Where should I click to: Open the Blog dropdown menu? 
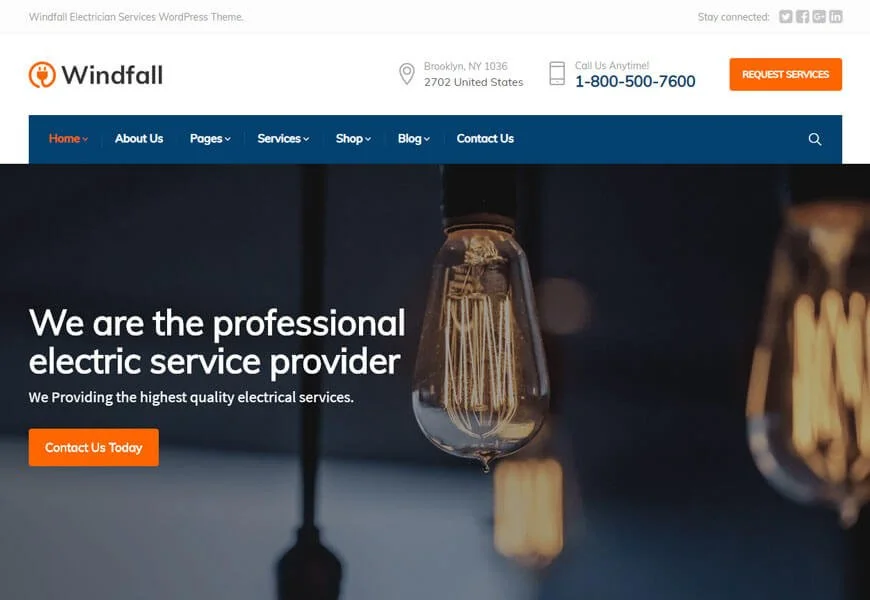413,139
